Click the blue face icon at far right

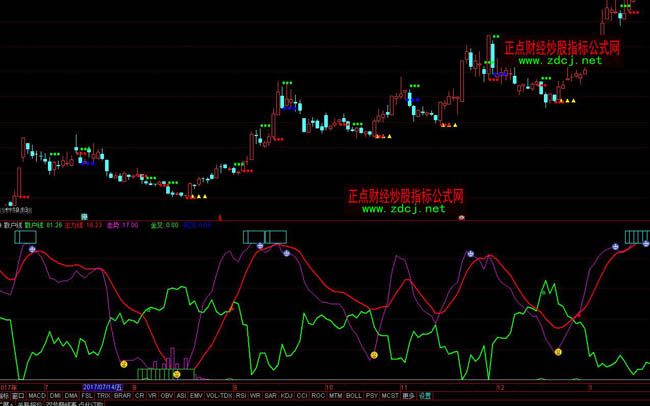tap(614, 245)
